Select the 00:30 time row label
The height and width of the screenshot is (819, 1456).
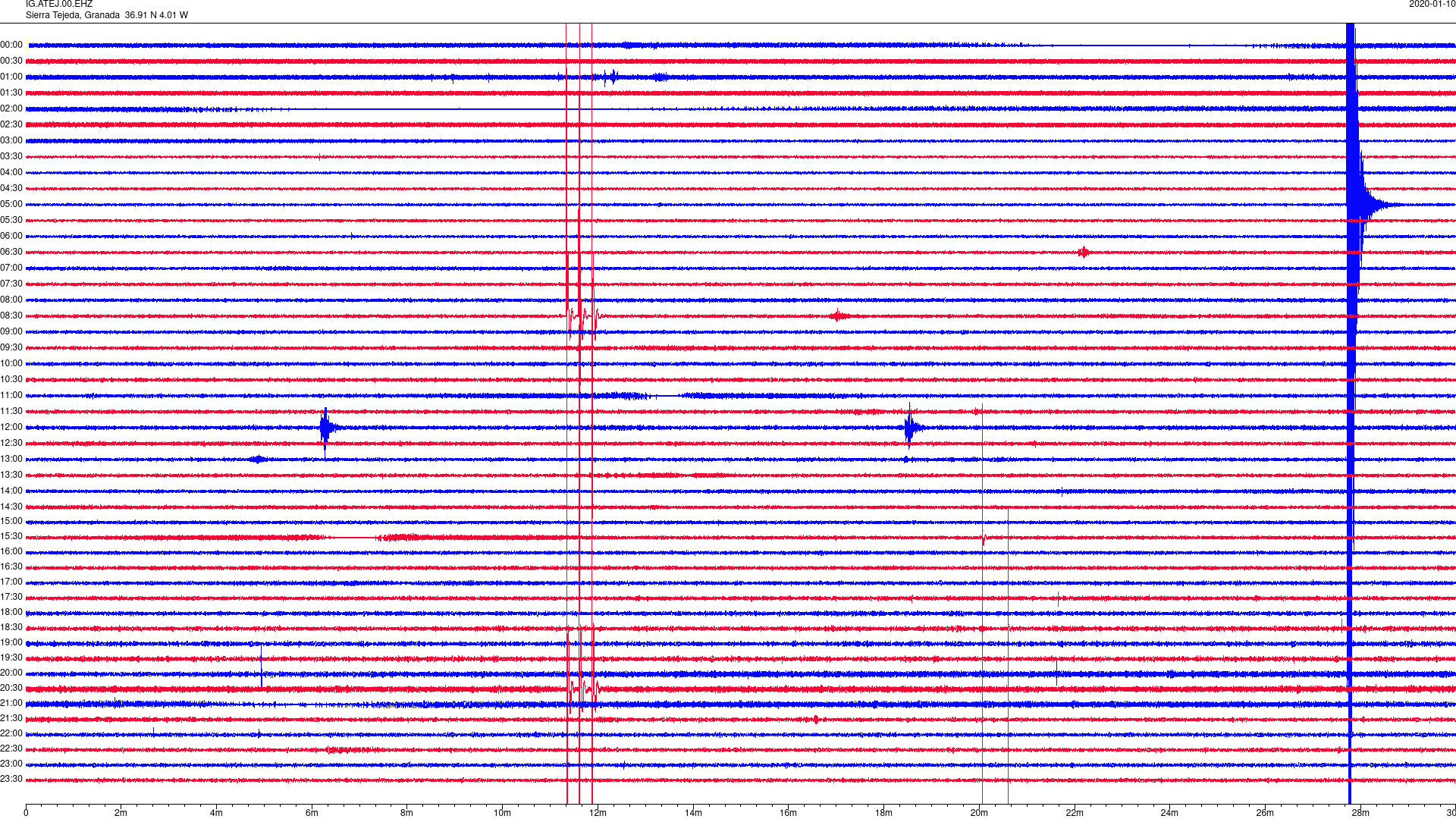[11, 61]
